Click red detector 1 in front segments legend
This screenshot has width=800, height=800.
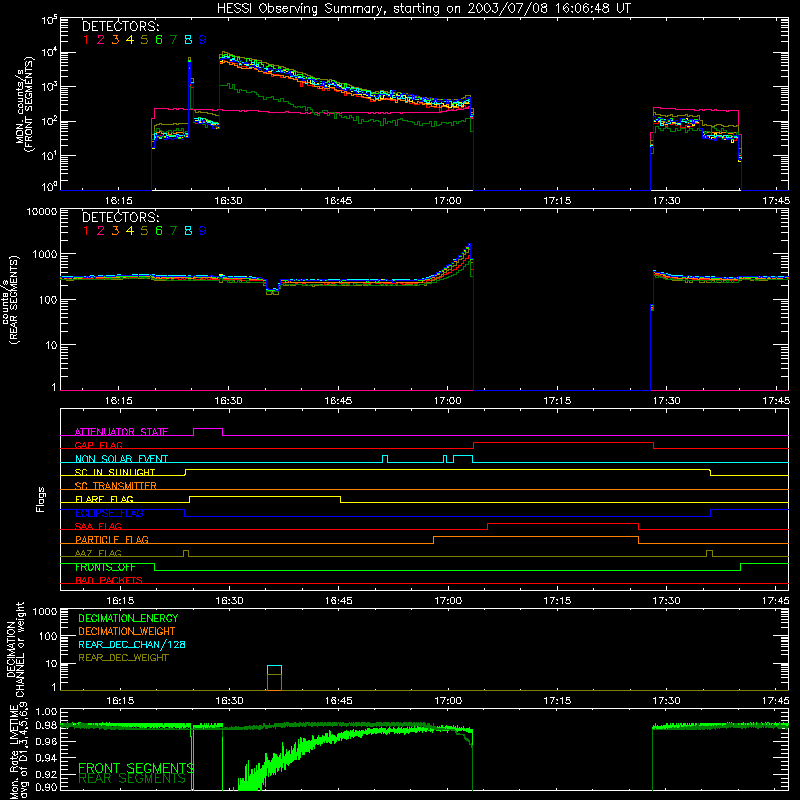pyautogui.click(x=86, y=40)
